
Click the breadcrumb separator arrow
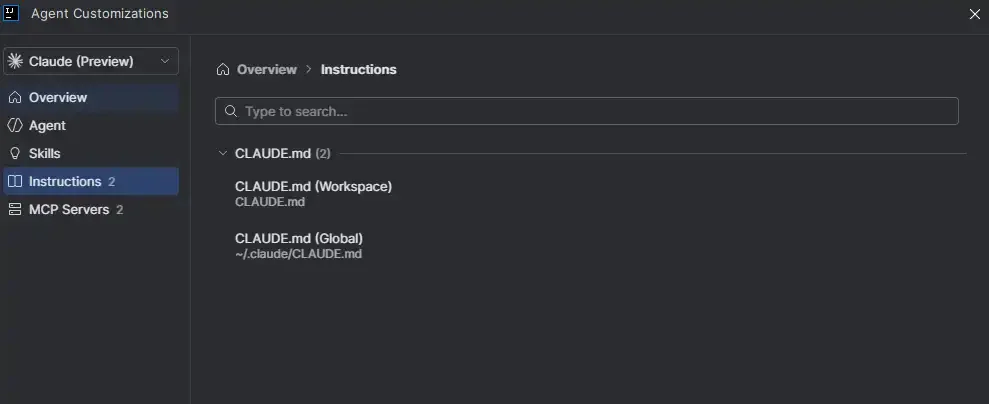[309, 69]
